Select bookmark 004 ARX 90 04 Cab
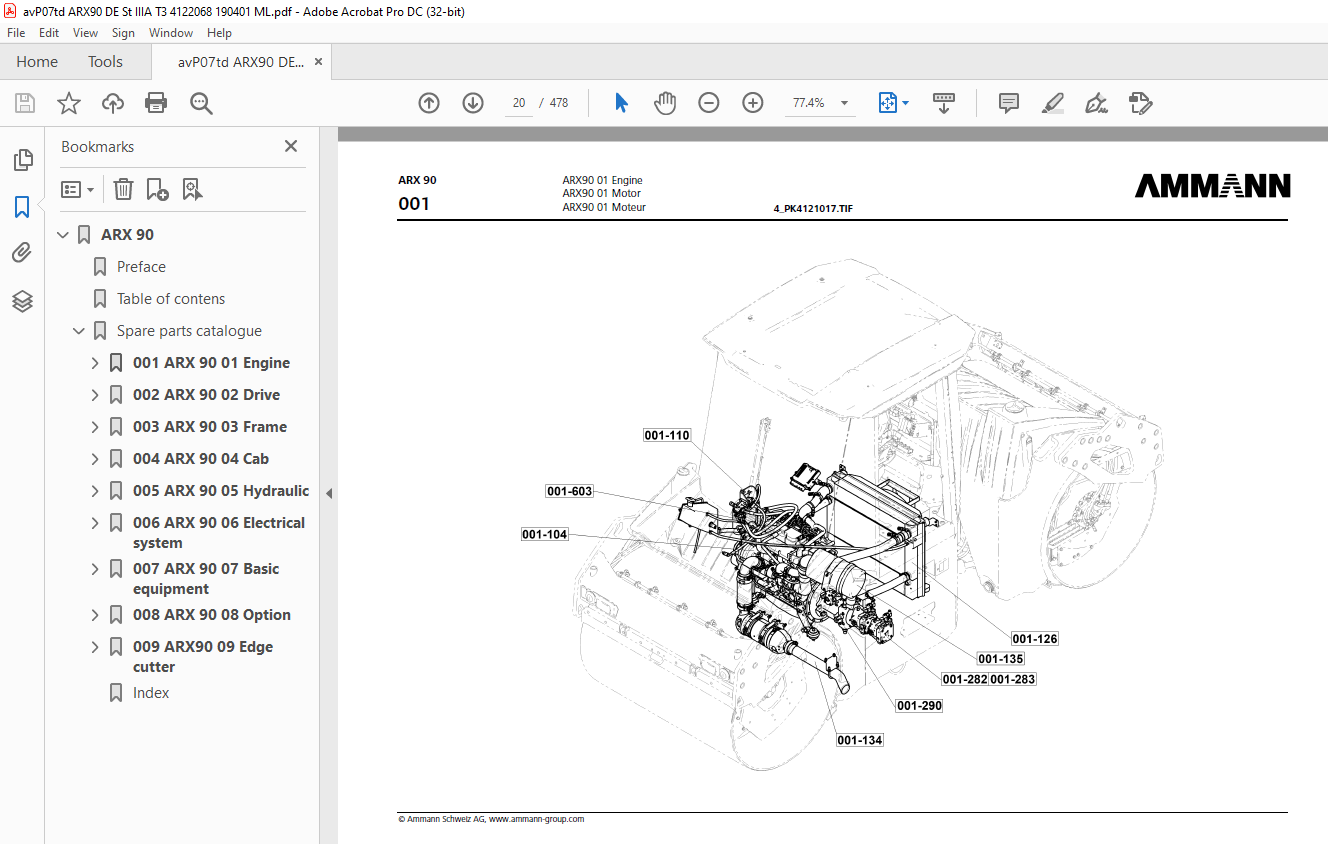This screenshot has height=844, width=1328. (x=201, y=459)
